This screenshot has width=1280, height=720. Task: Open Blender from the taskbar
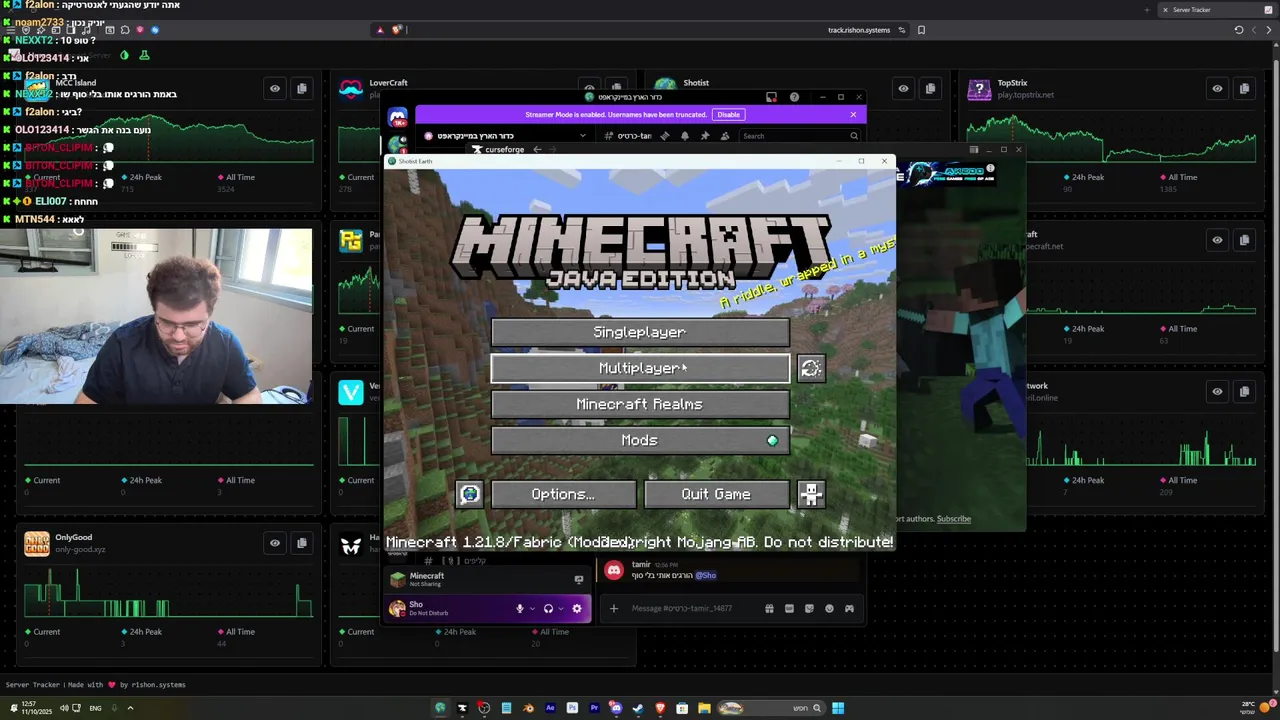pos(528,708)
